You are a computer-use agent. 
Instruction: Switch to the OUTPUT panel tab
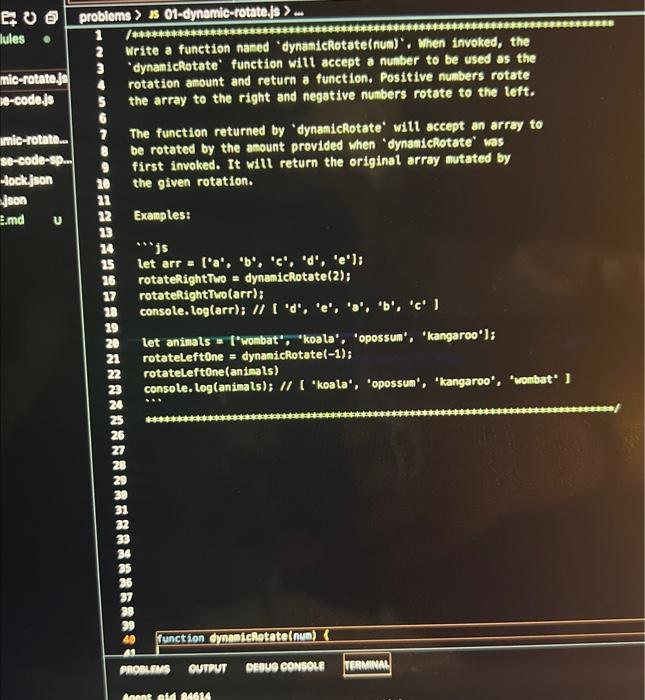pyautogui.click(x=208, y=668)
